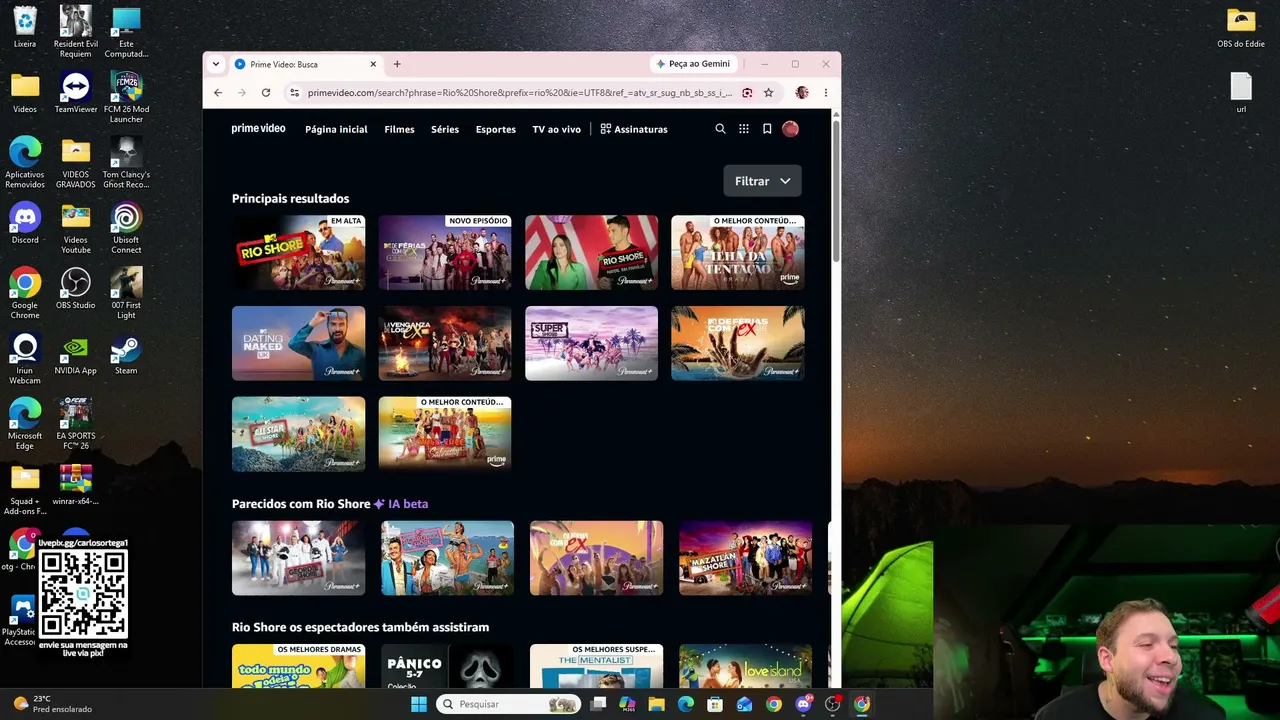Select the Iriun Webcam desktop shortcut

point(25,359)
